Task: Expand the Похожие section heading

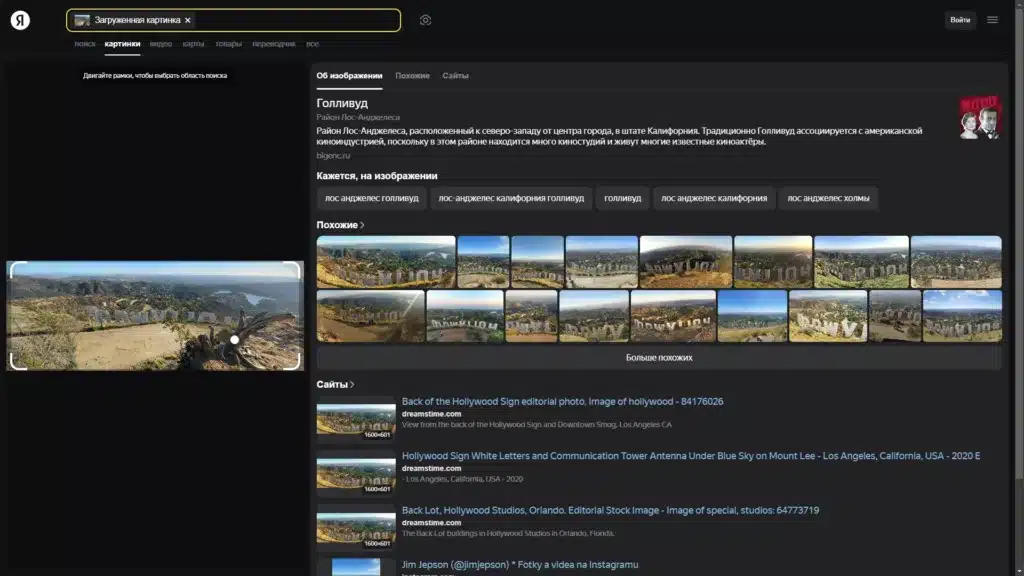Action: [340, 225]
